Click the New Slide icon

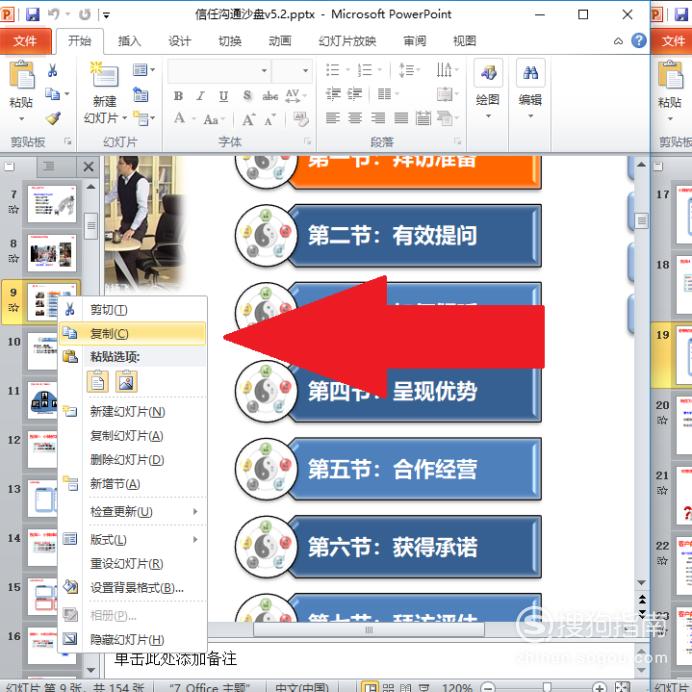(x=104, y=74)
